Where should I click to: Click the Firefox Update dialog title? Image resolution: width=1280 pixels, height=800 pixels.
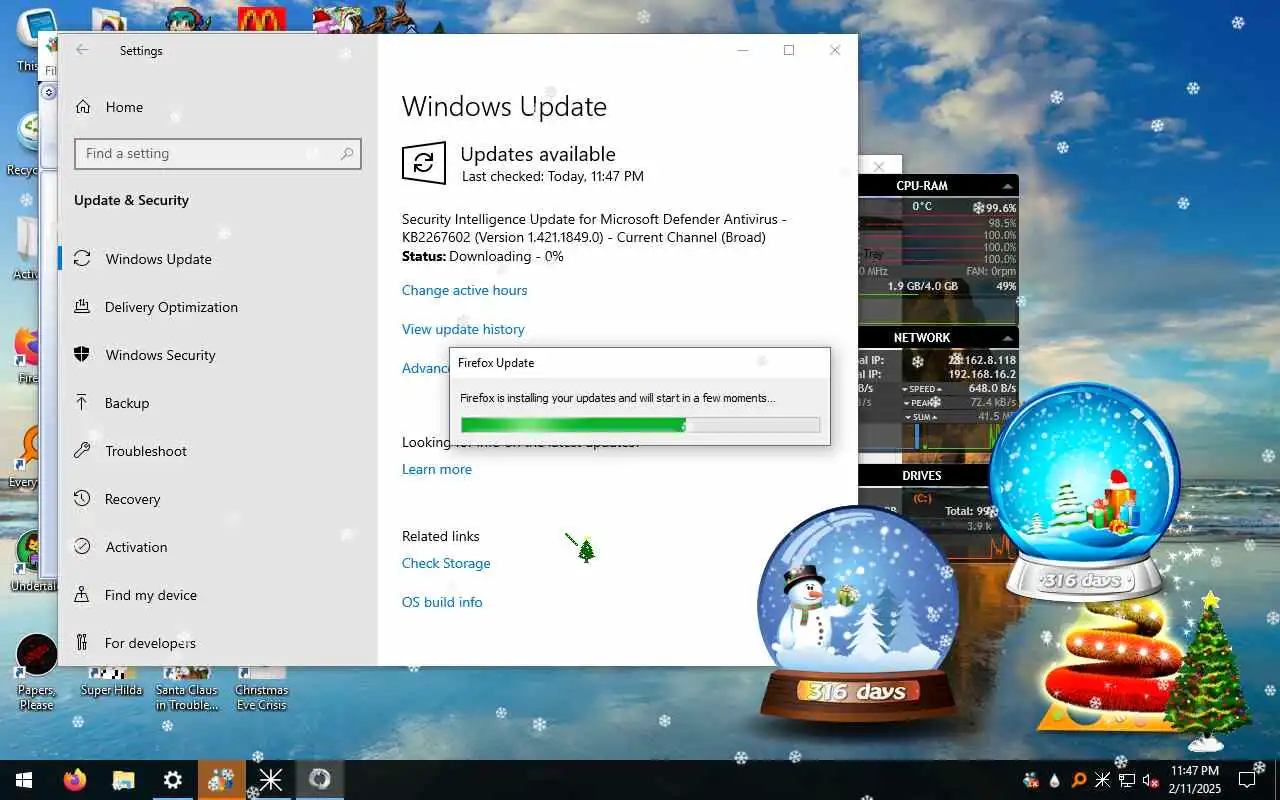[x=496, y=363]
